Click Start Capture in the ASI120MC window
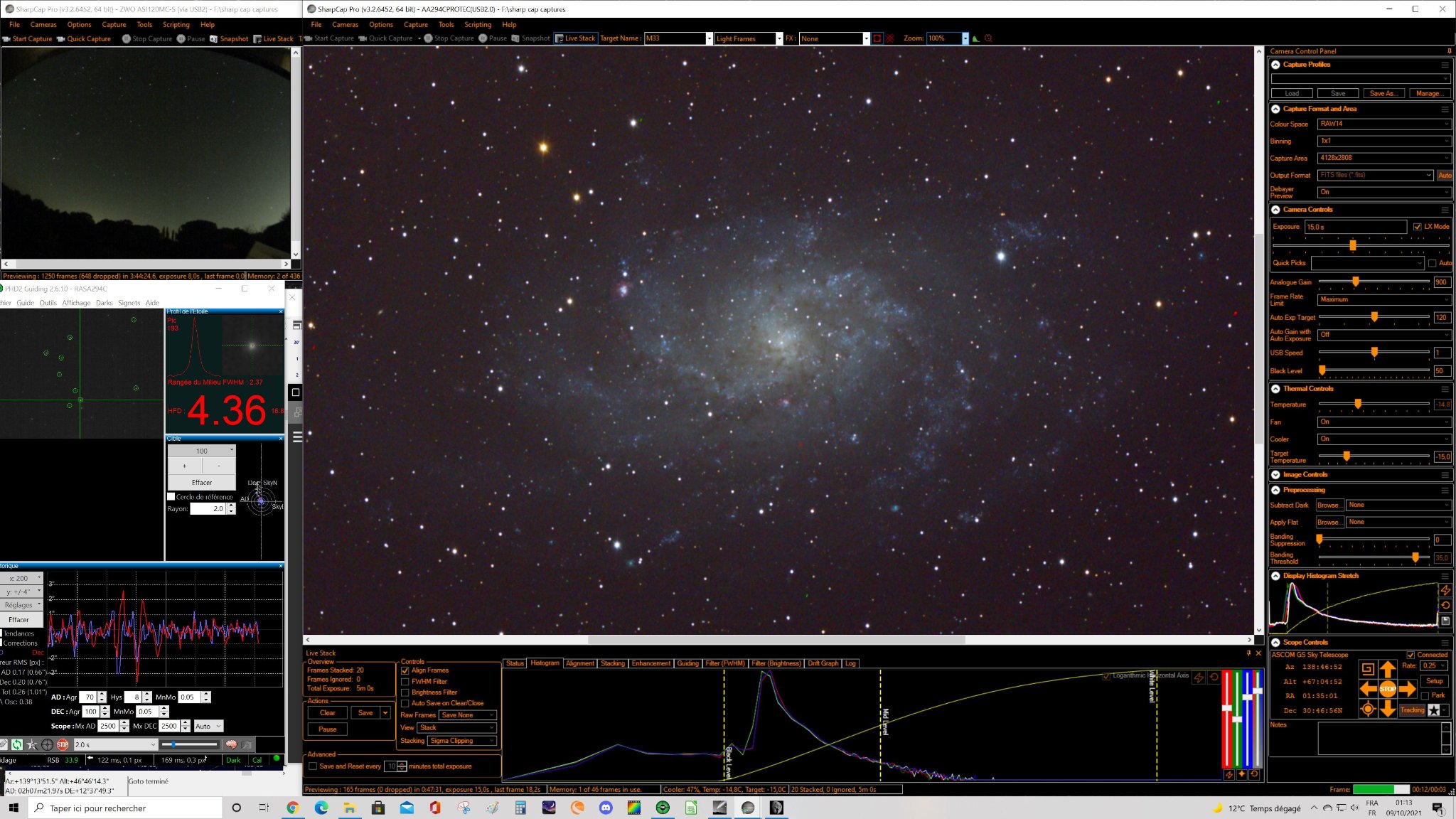 point(28,39)
